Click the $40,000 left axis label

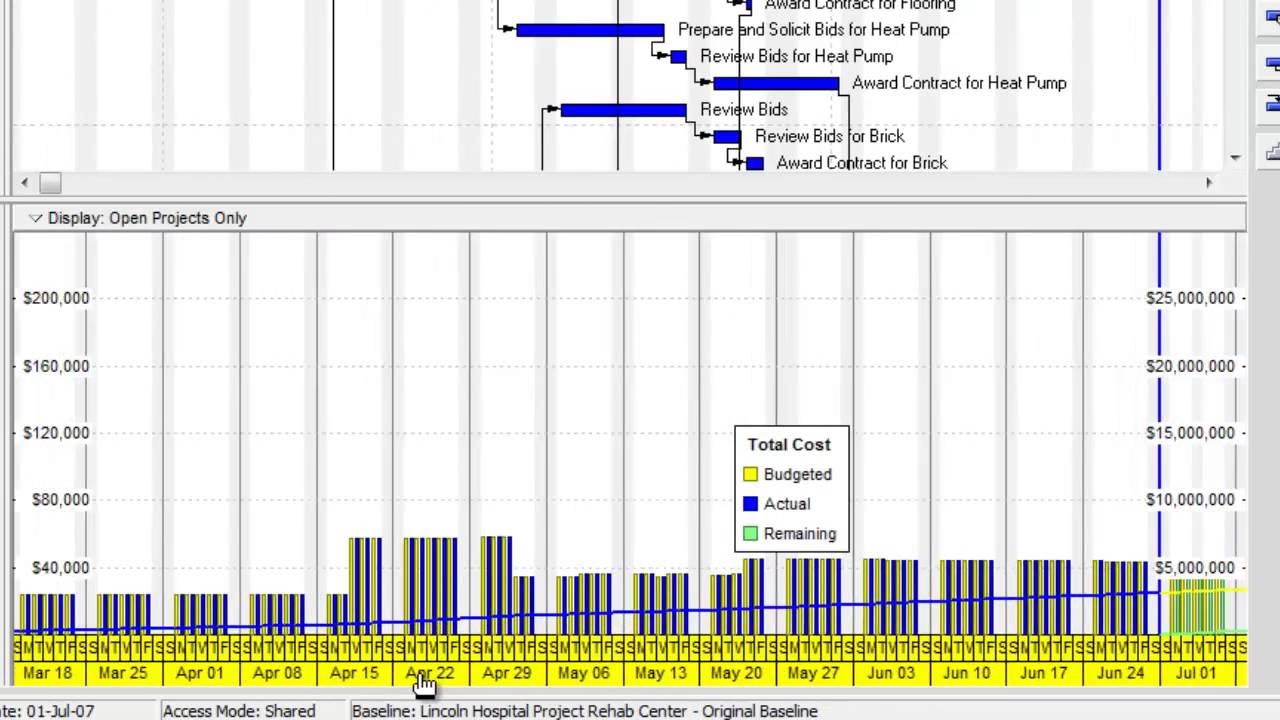click(60, 568)
